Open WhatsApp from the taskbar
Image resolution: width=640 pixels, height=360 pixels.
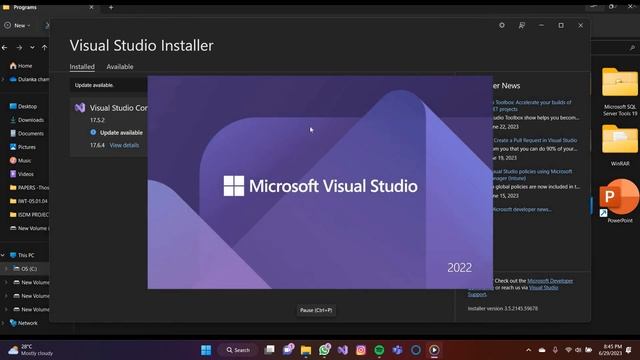(325, 350)
